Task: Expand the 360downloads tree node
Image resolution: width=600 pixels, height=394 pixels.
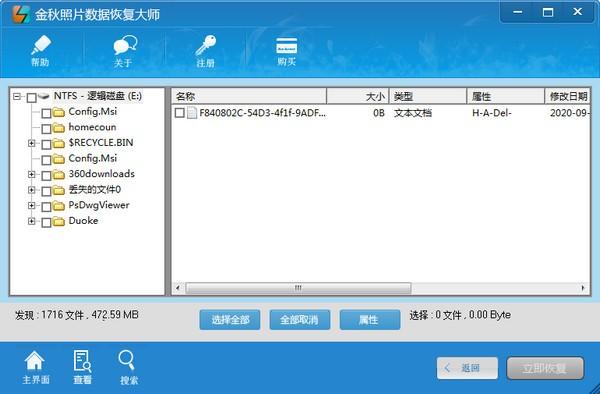Action: point(32,174)
